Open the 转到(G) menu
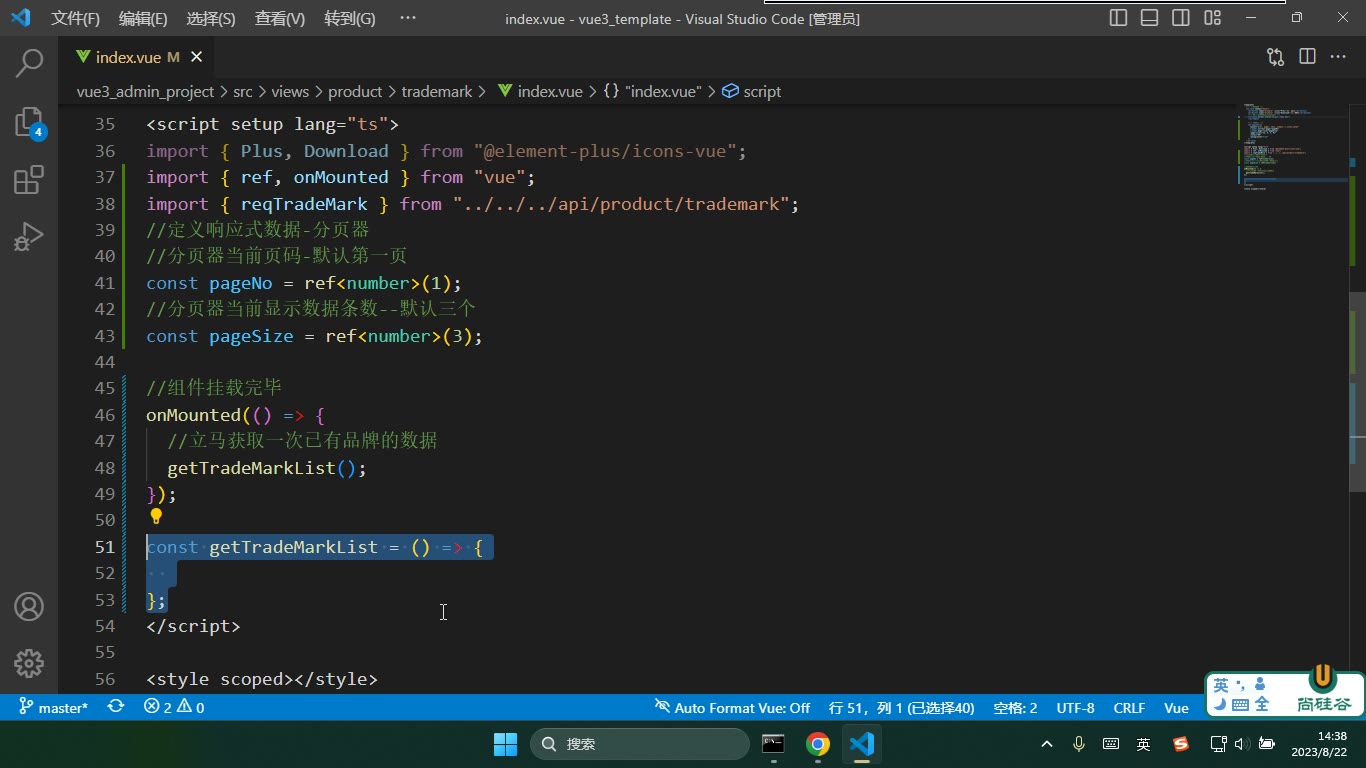The width and height of the screenshot is (1366, 768). (x=350, y=18)
